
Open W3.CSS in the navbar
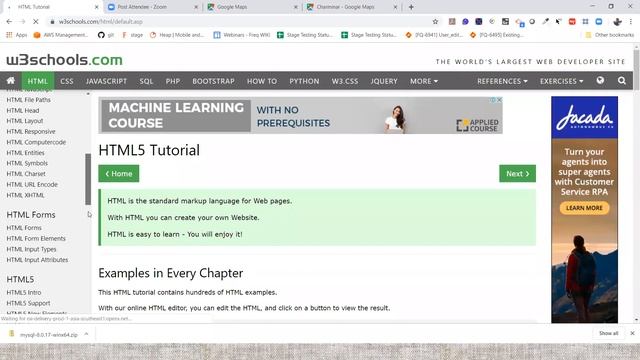344,81
